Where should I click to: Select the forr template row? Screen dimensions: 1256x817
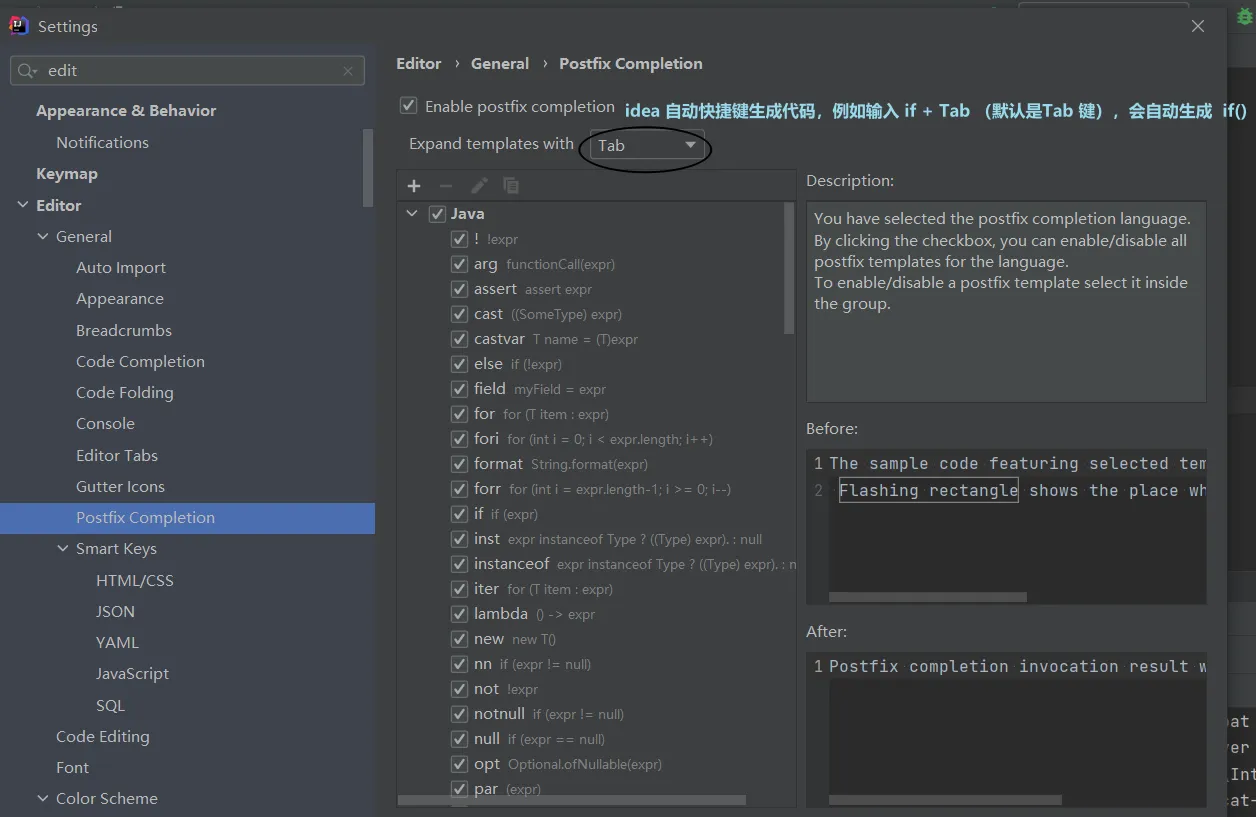pyautogui.click(x=596, y=489)
